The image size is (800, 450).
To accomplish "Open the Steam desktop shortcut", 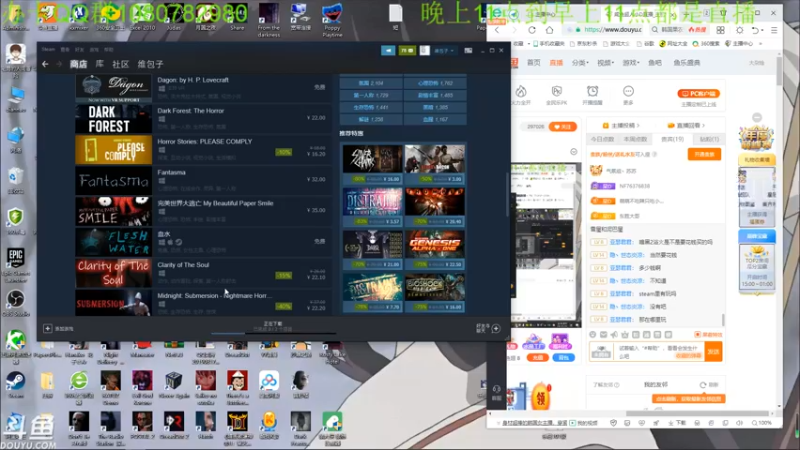I will pyautogui.click(x=15, y=385).
